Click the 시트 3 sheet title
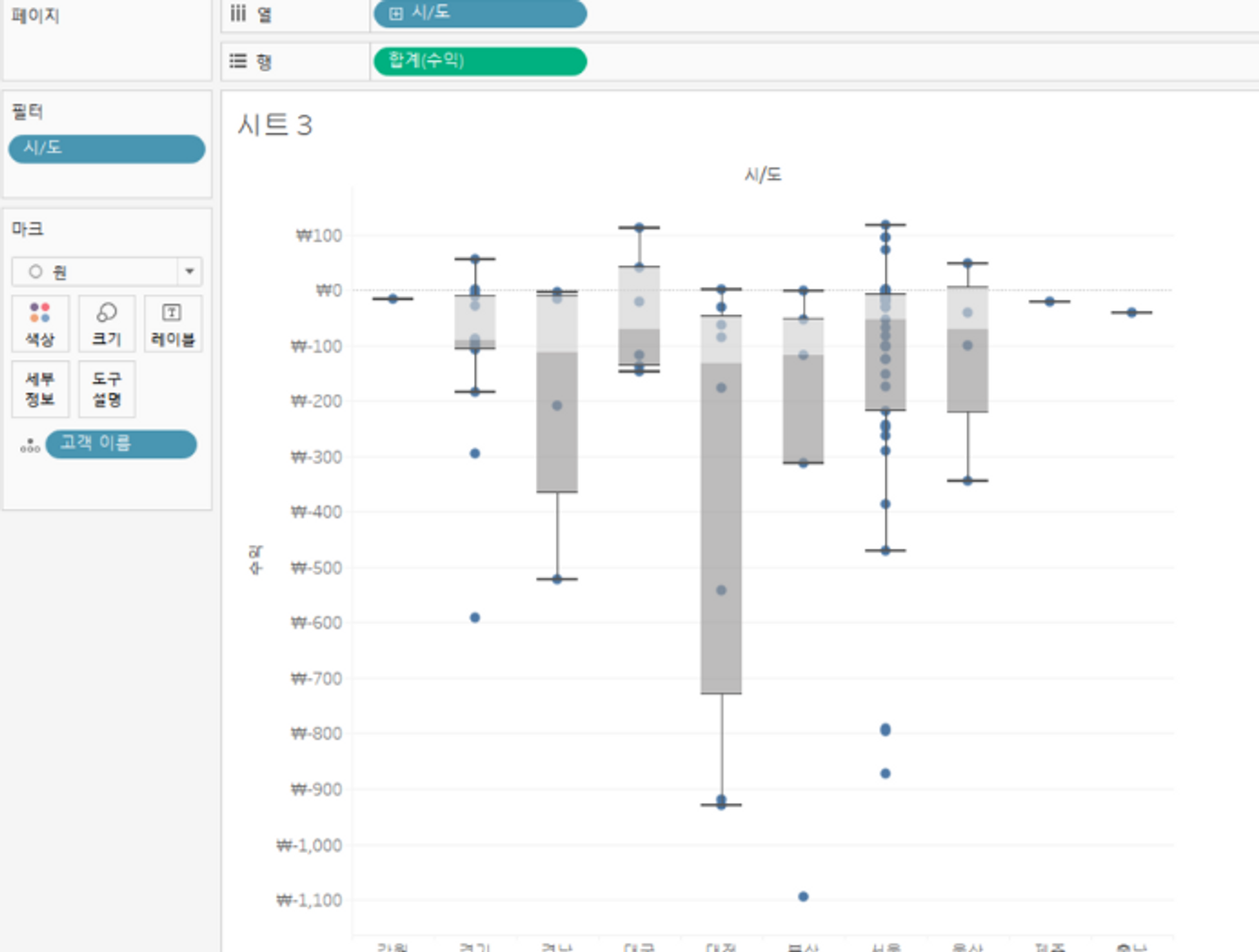Viewport: 1259px width, 952px height. (x=275, y=125)
